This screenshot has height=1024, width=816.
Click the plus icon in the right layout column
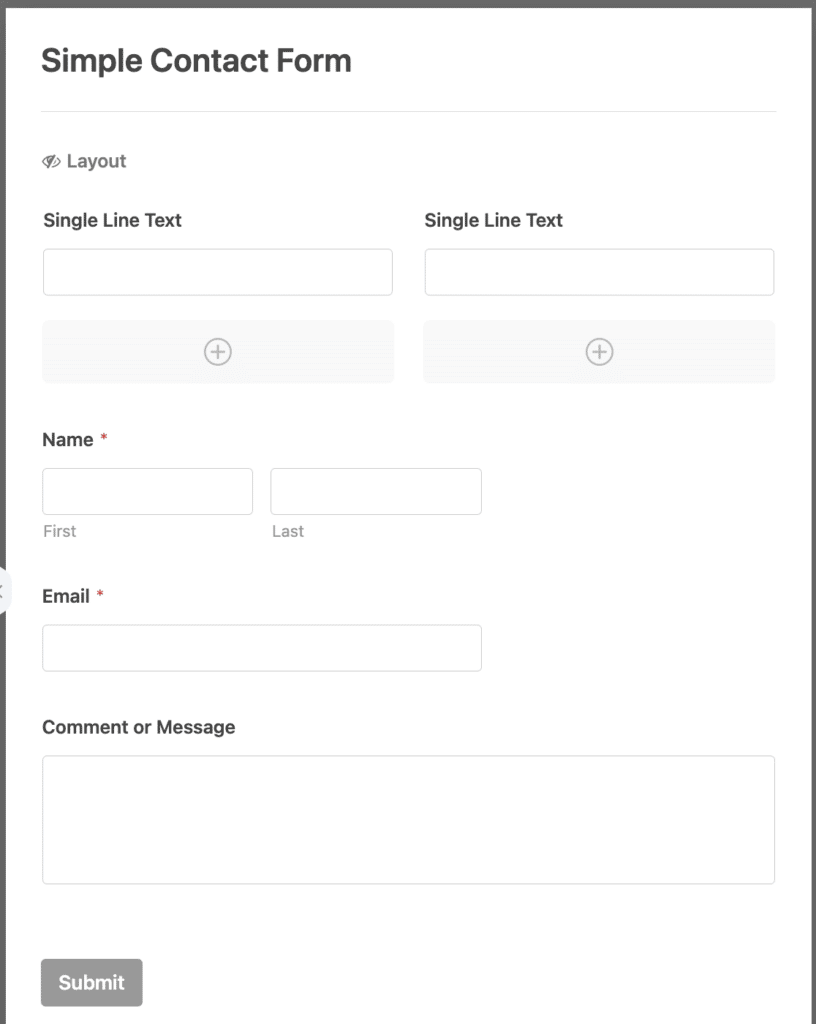click(x=599, y=351)
